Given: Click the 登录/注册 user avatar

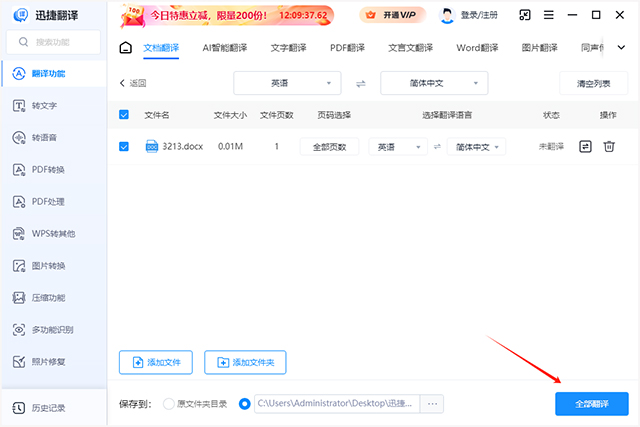Looking at the screenshot, I should (447, 16).
